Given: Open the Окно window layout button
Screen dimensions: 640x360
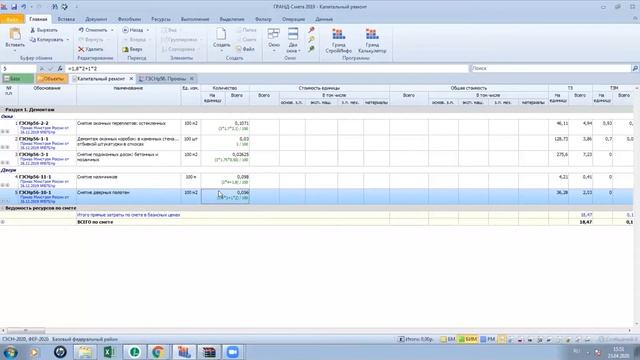Looking at the screenshot, I should (x=274, y=40).
